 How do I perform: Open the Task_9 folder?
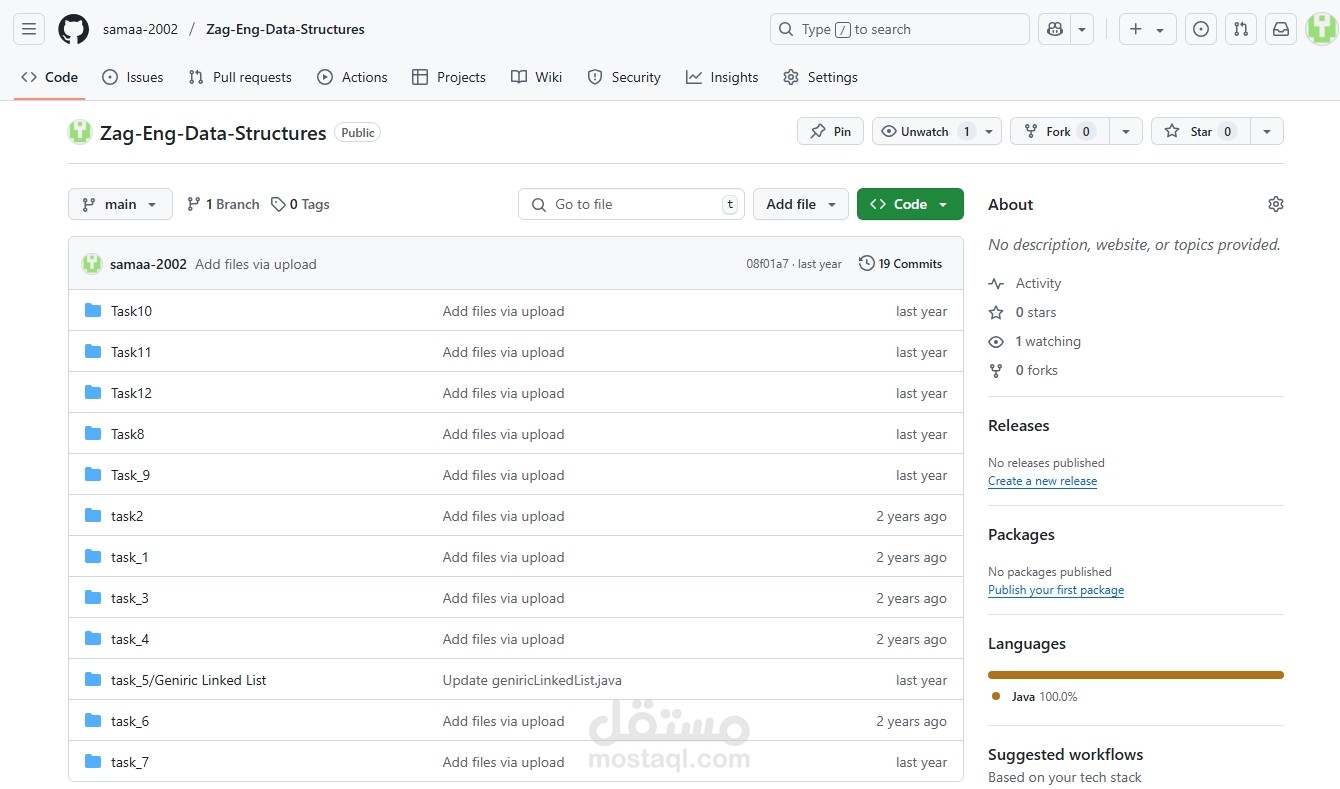(x=130, y=475)
